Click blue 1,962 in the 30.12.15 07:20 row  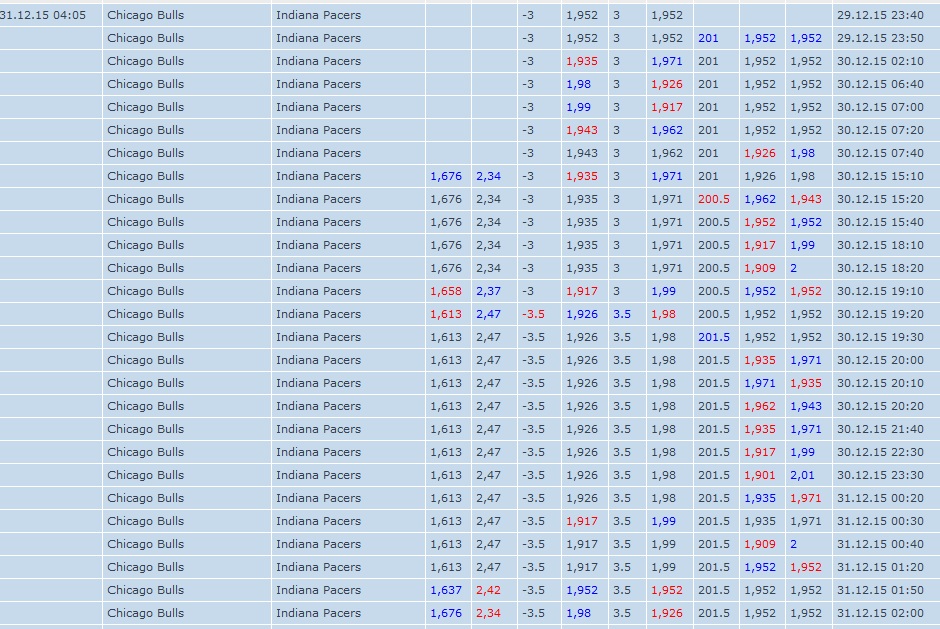pos(667,130)
